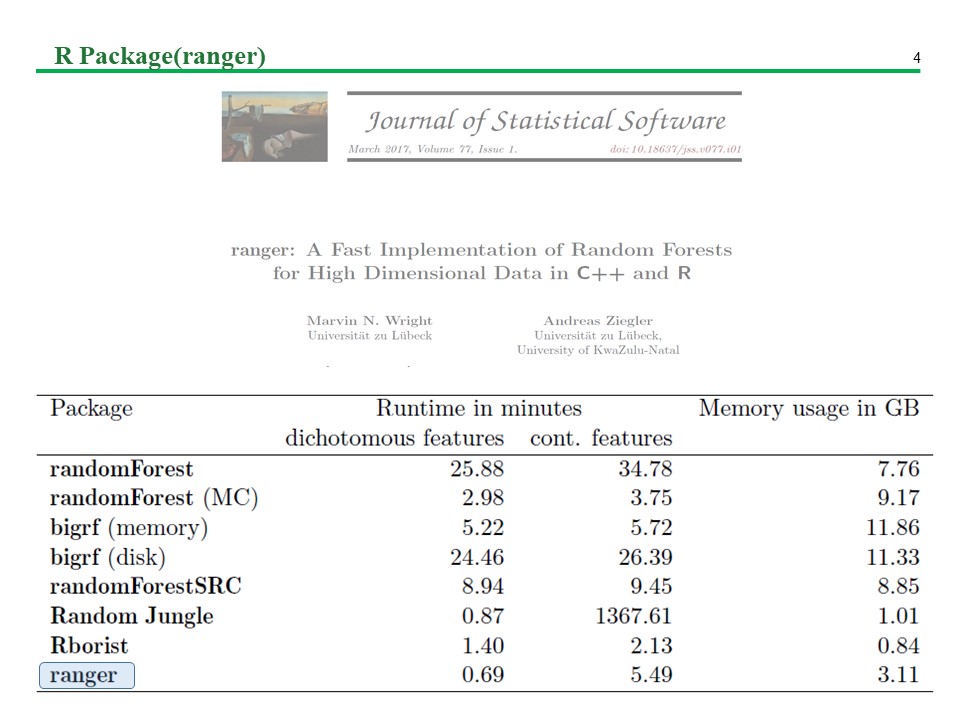
Task: Click the memory value 7.76
Action: (898, 469)
